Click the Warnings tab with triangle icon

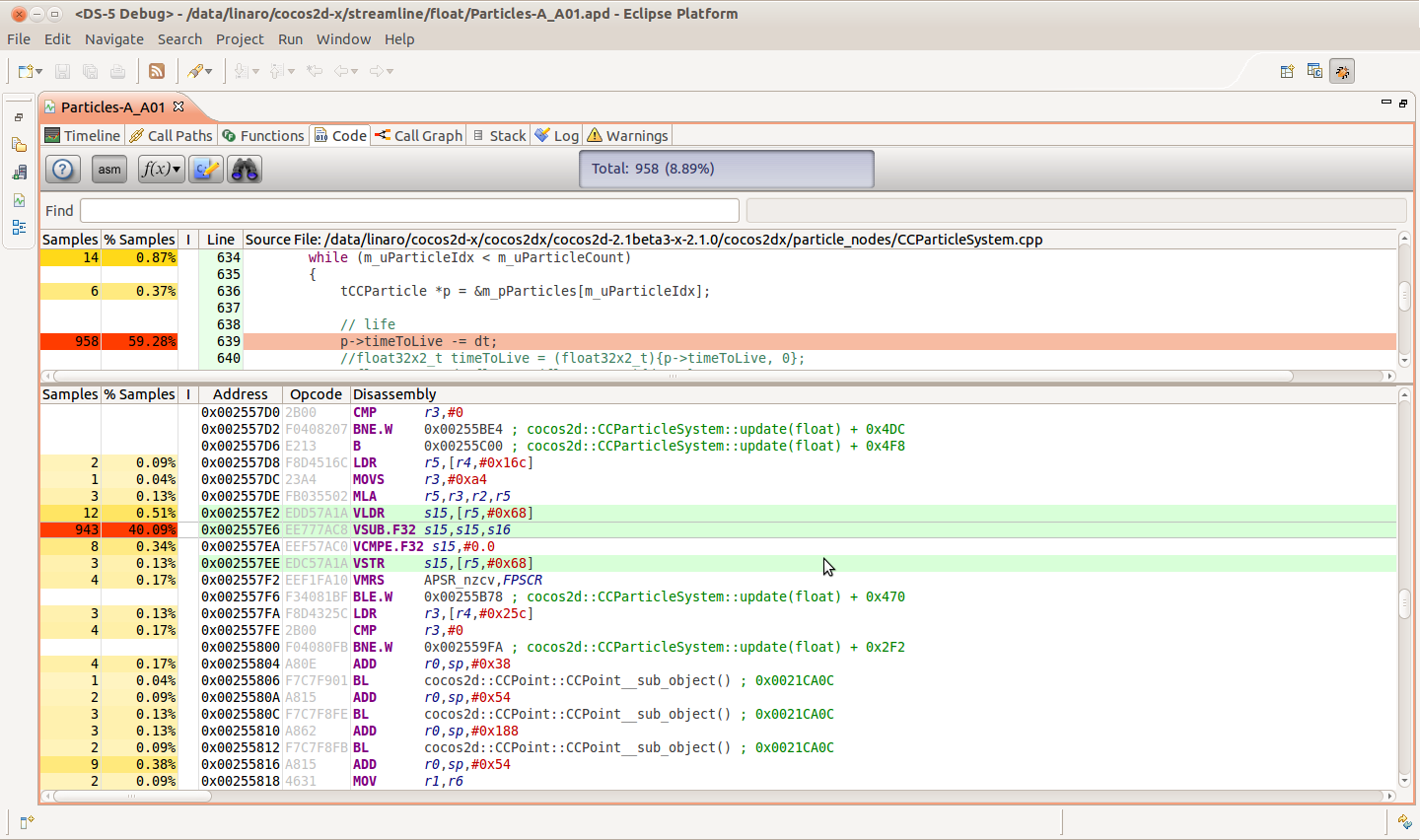[x=627, y=136]
